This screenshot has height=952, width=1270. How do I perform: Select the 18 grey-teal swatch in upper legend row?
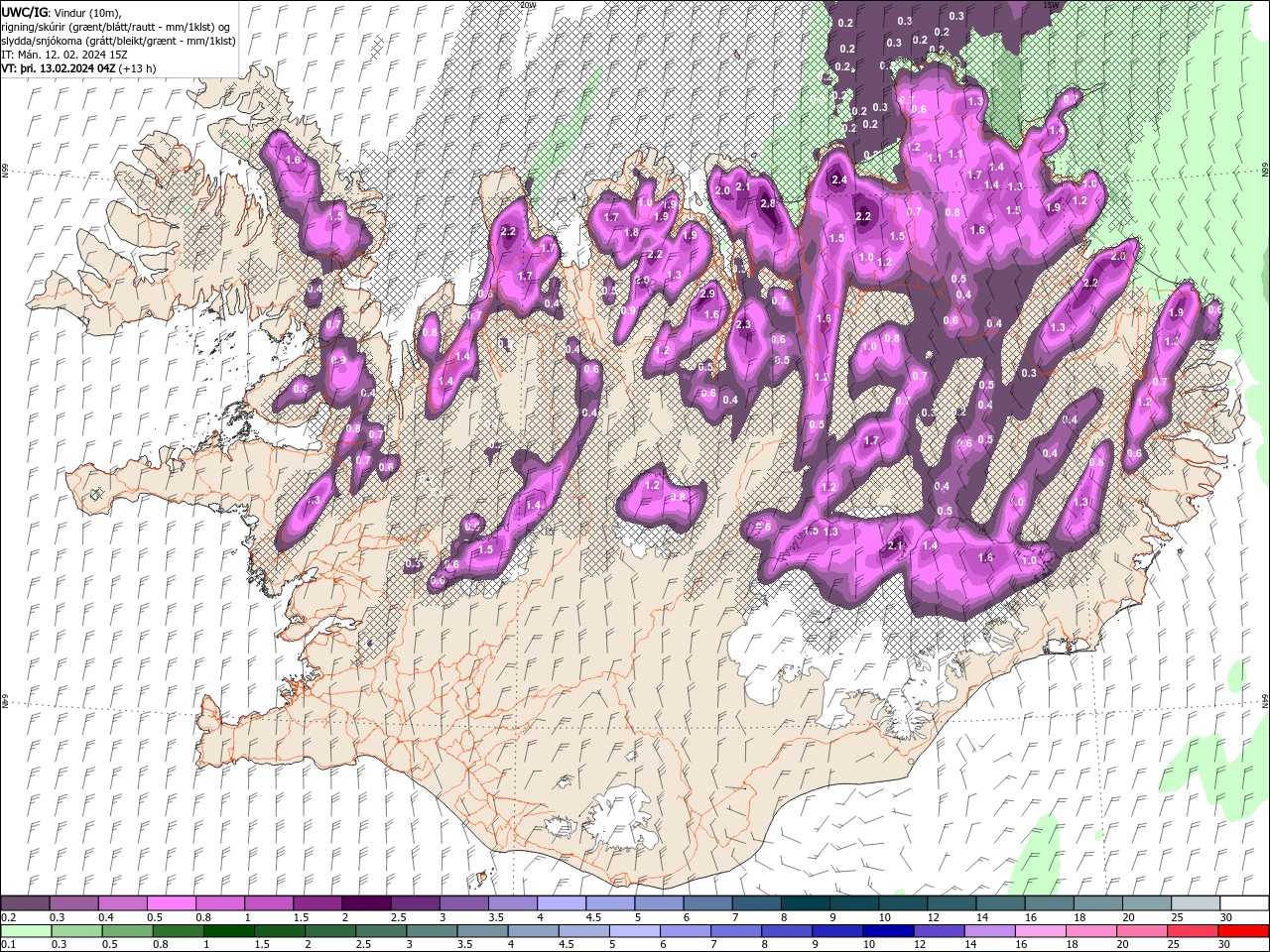click(x=1096, y=903)
